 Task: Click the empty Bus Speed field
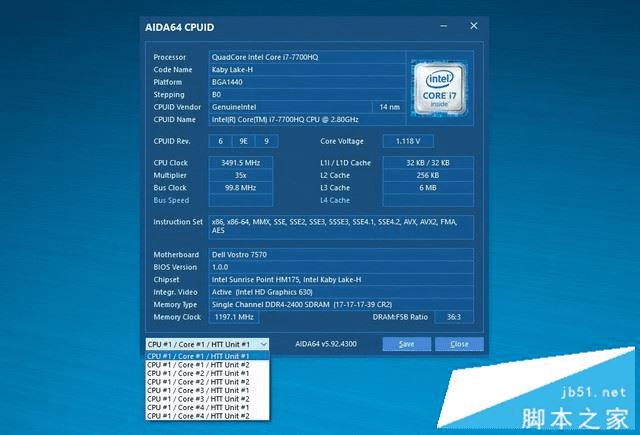click(240, 200)
